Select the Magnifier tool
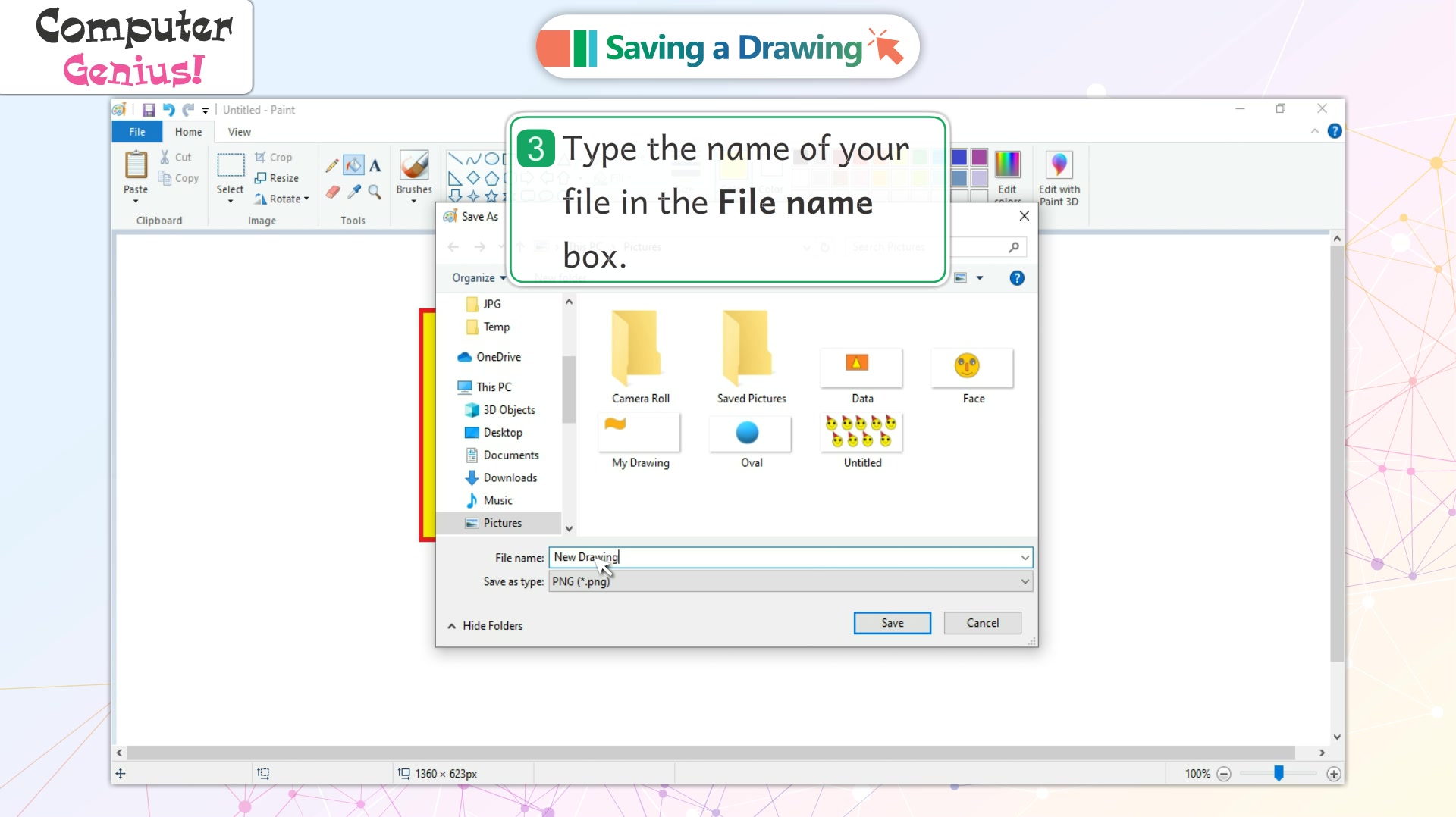This screenshot has height=817, width=1456. pos(375,192)
